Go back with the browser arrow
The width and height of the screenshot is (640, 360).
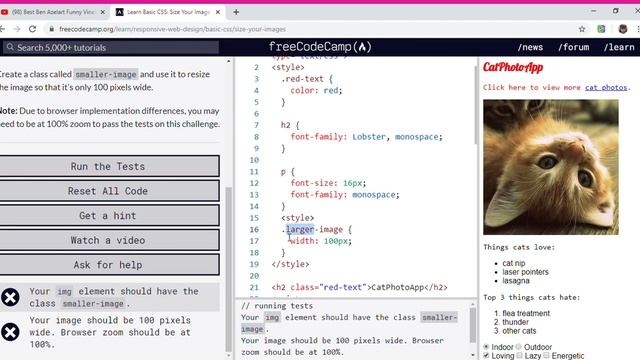pos(2,29)
